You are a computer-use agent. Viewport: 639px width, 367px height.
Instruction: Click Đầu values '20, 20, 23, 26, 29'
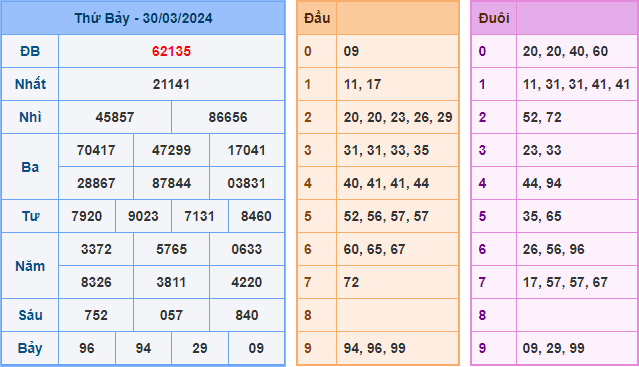(398, 117)
